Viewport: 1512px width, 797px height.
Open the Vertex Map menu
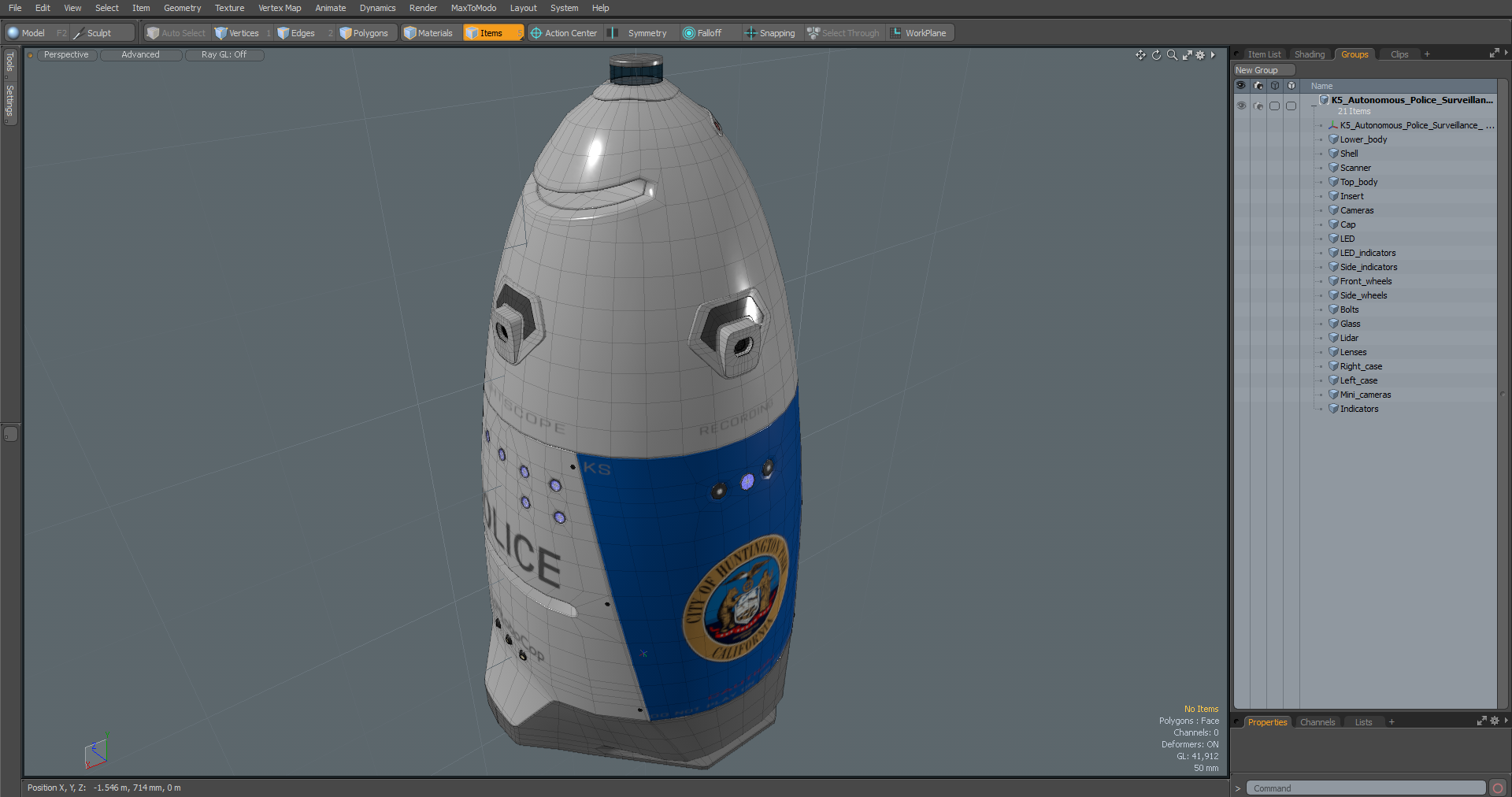(x=280, y=8)
